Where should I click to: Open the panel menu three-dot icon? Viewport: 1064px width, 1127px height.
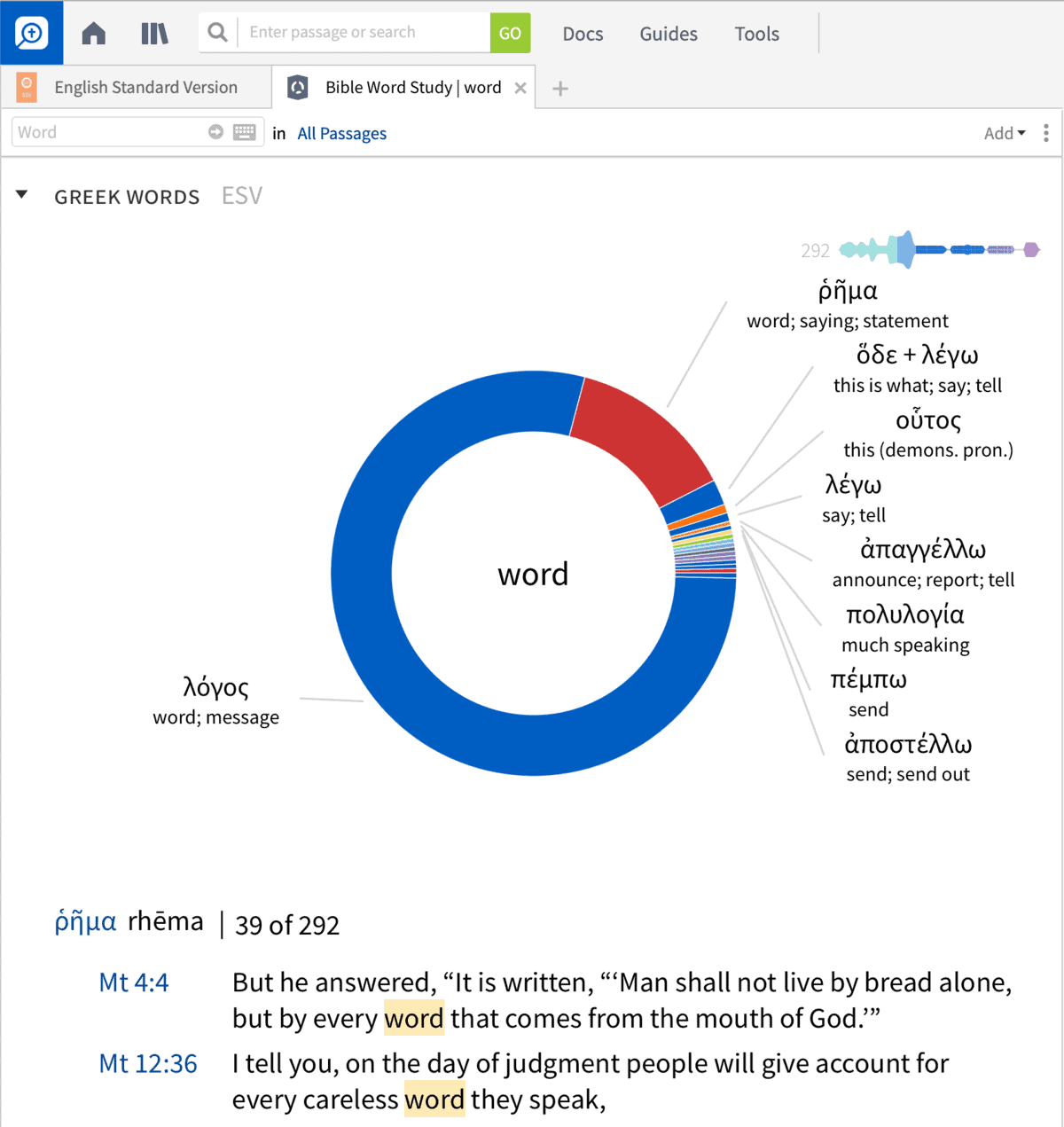[1046, 133]
